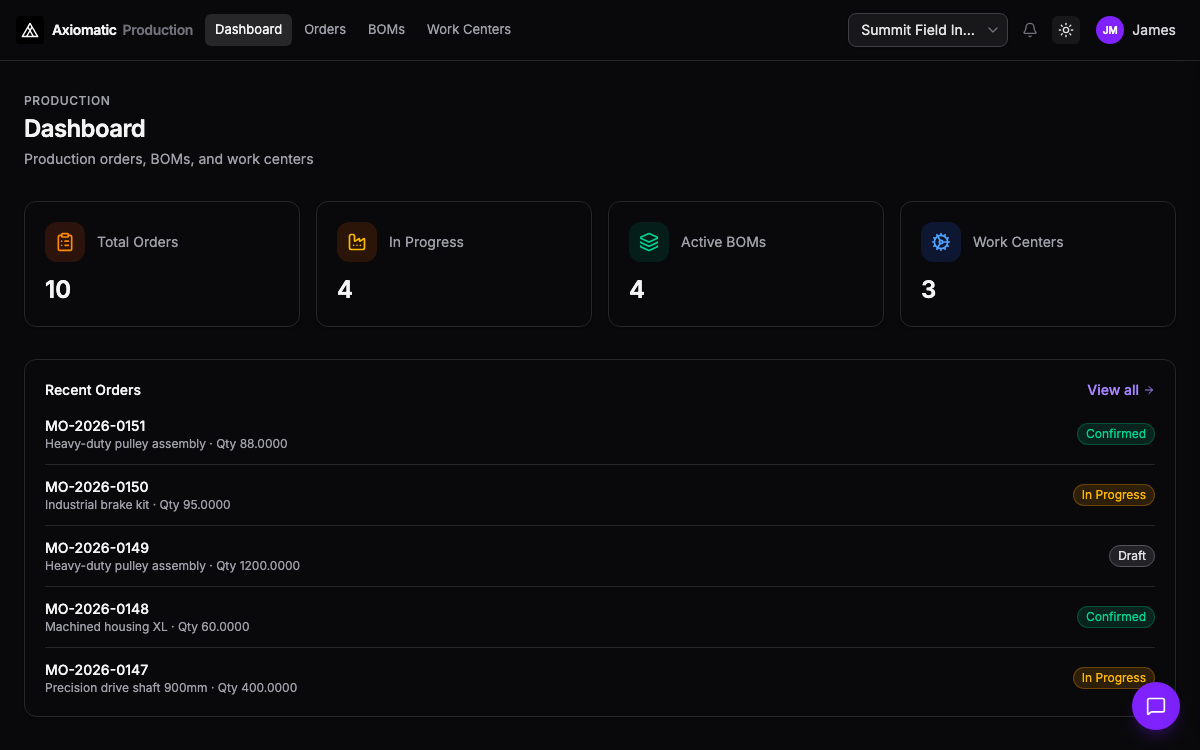Viewport: 1200px width, 750px height.
Task: Switch to the BOMs tab
Action: (x=386, y=30)
